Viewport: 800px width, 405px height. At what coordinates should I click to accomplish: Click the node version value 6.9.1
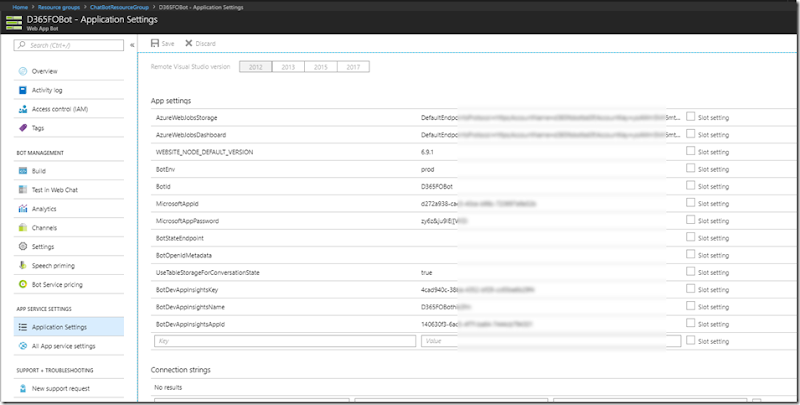coord(427,152)
